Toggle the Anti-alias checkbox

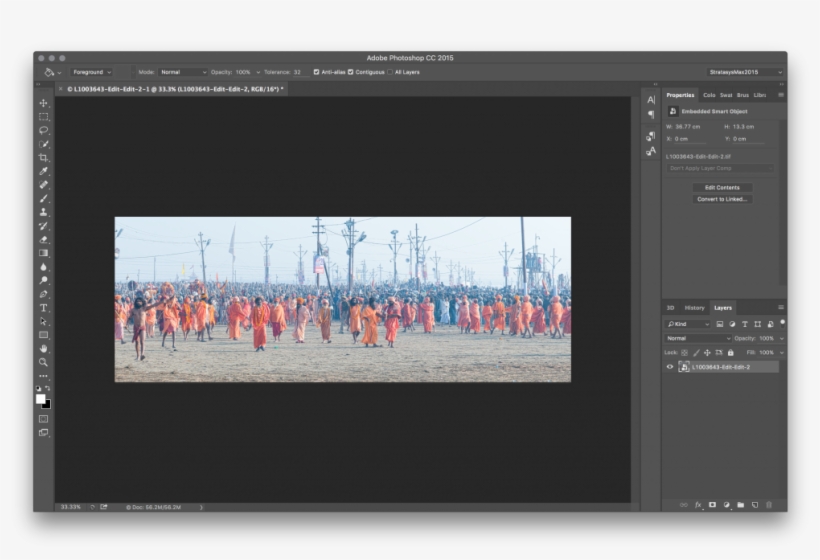316,72
